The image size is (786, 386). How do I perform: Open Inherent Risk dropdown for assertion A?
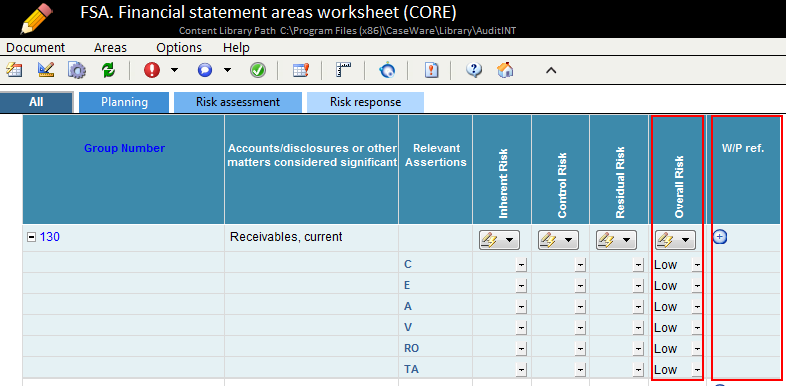click(x=521, y=307)
